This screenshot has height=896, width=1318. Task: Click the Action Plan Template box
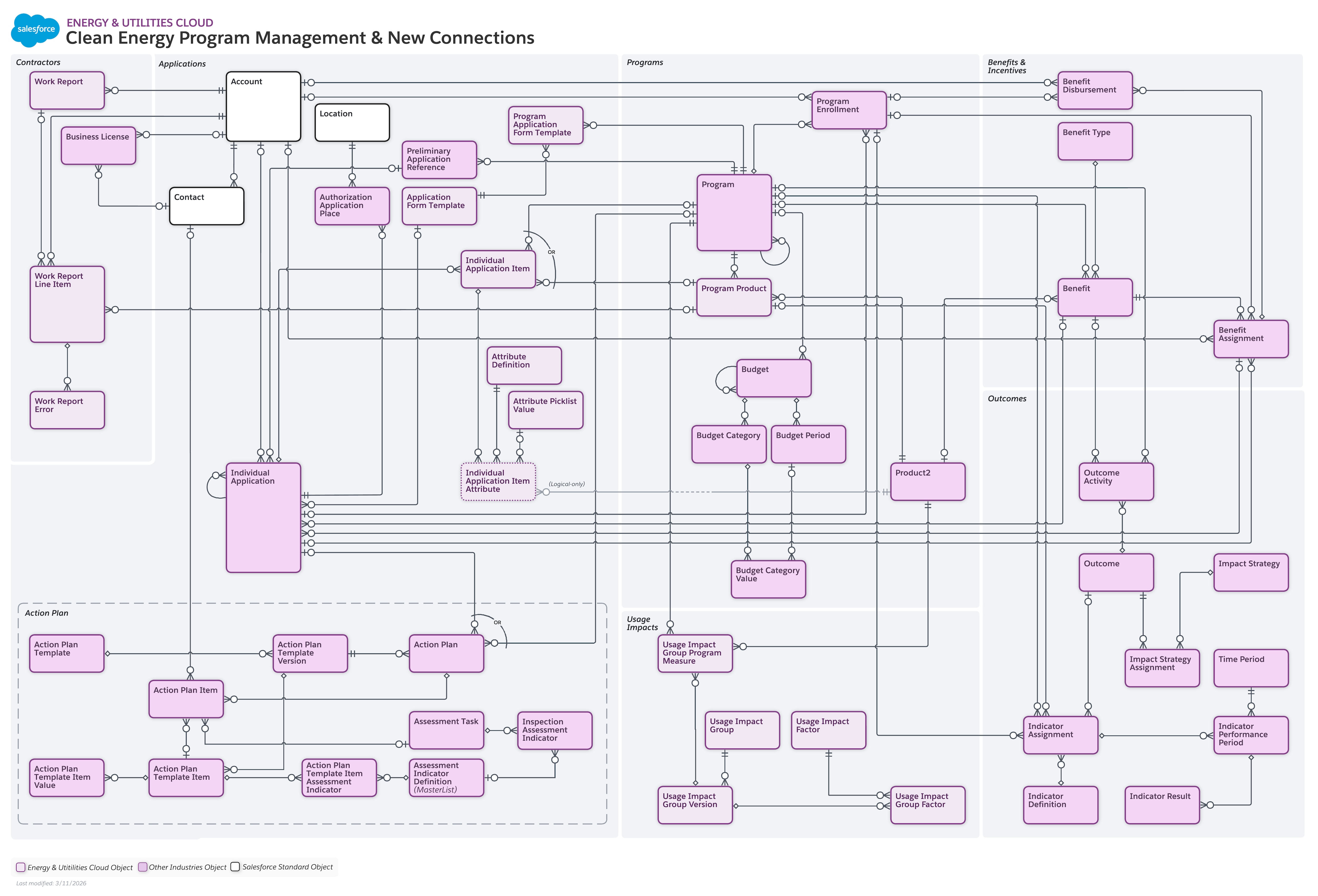(66, 653)
